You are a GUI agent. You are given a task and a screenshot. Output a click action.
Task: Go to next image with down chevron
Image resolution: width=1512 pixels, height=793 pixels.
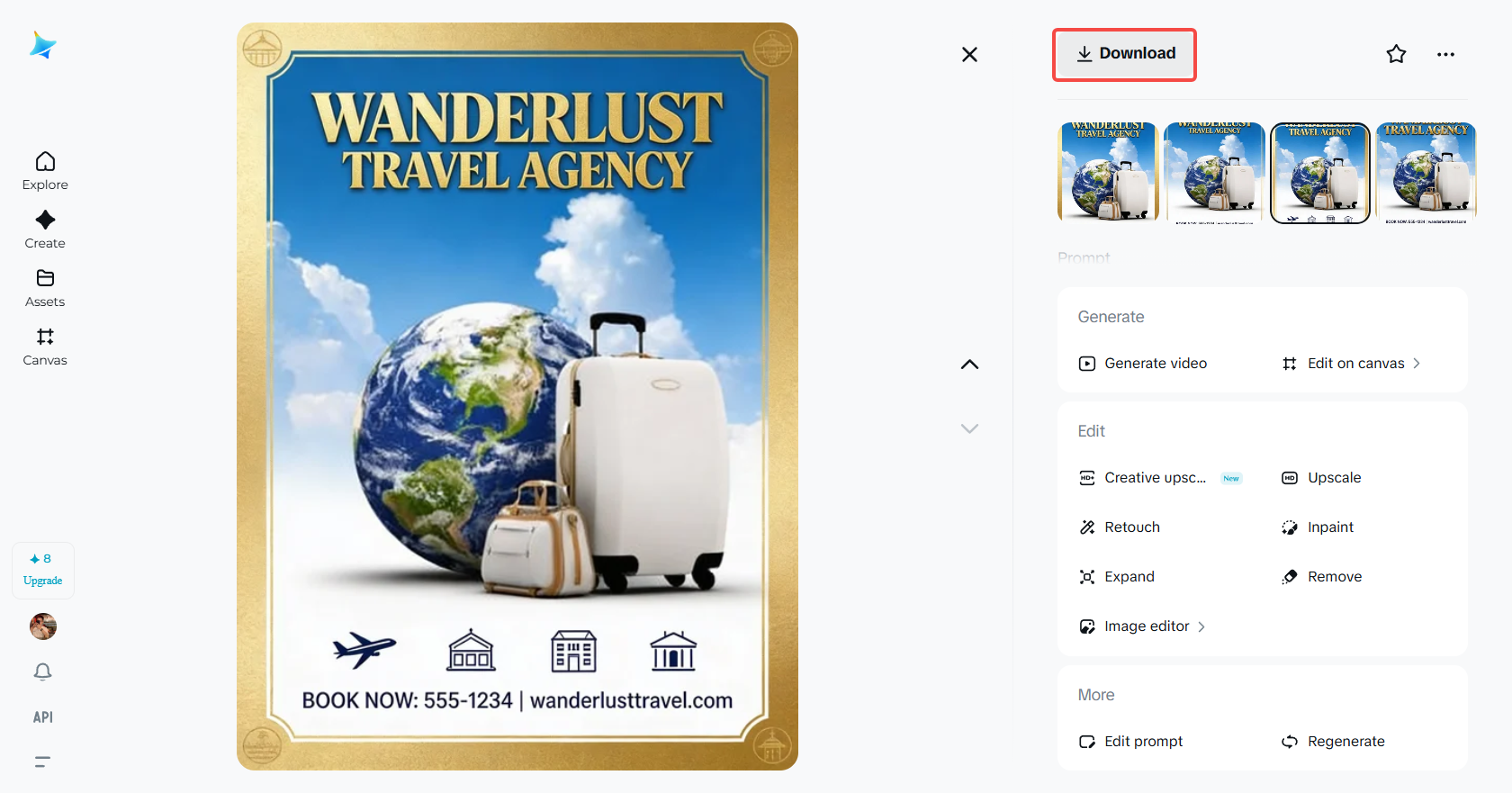click(x=969, y=428)
